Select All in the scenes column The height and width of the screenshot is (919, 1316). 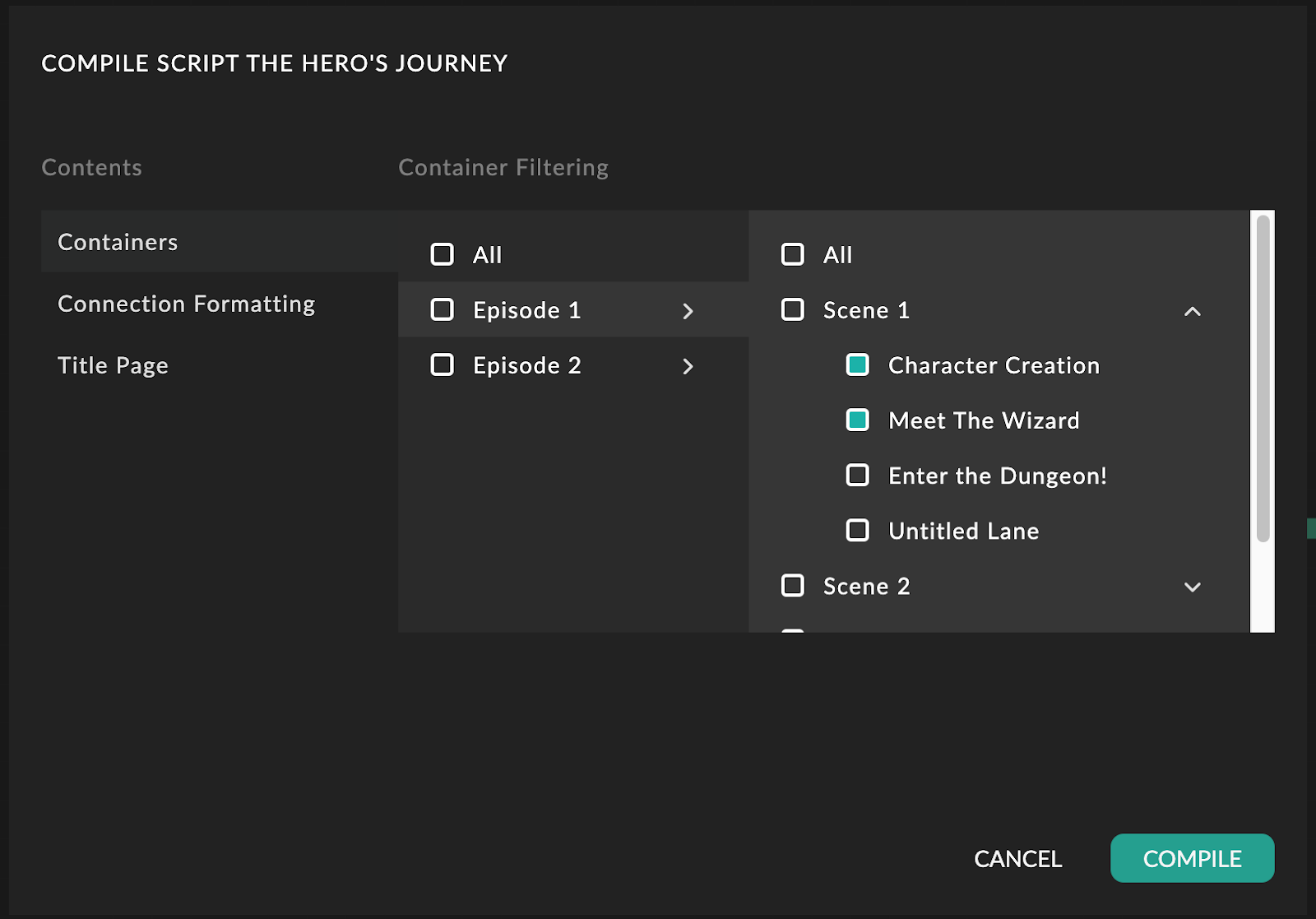pos(793,254)
